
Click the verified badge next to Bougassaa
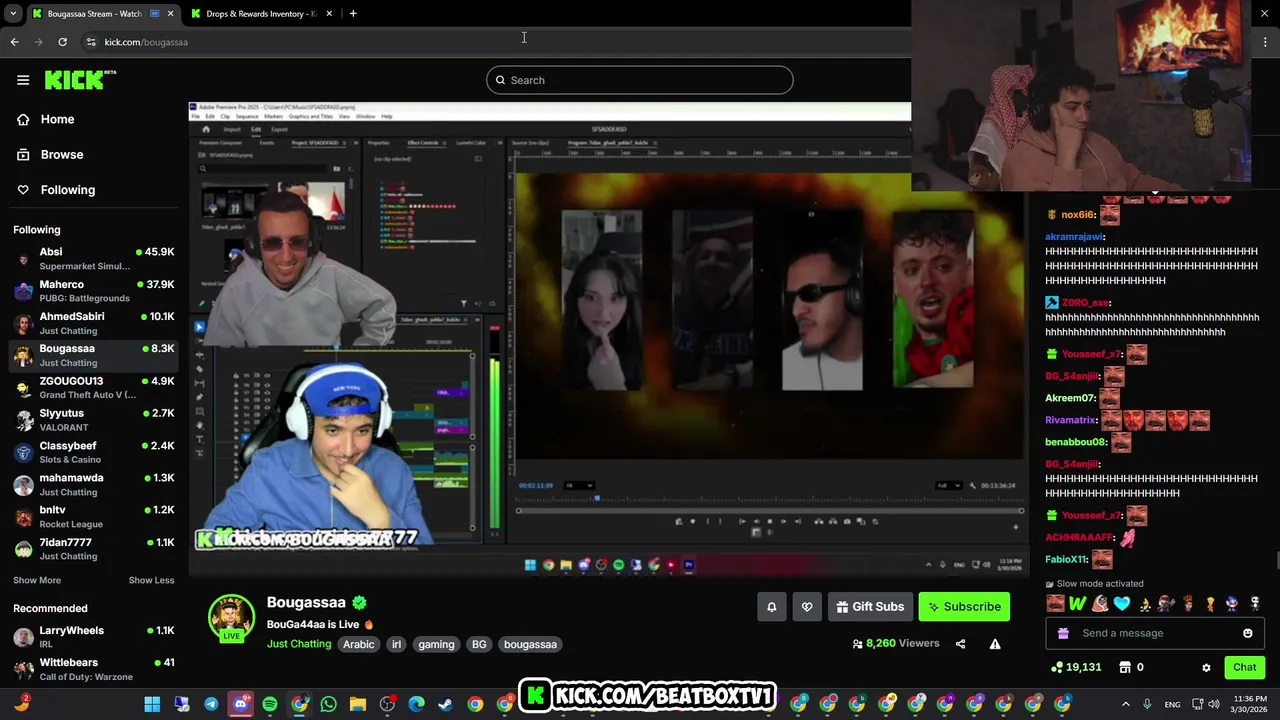click(359, 602)
